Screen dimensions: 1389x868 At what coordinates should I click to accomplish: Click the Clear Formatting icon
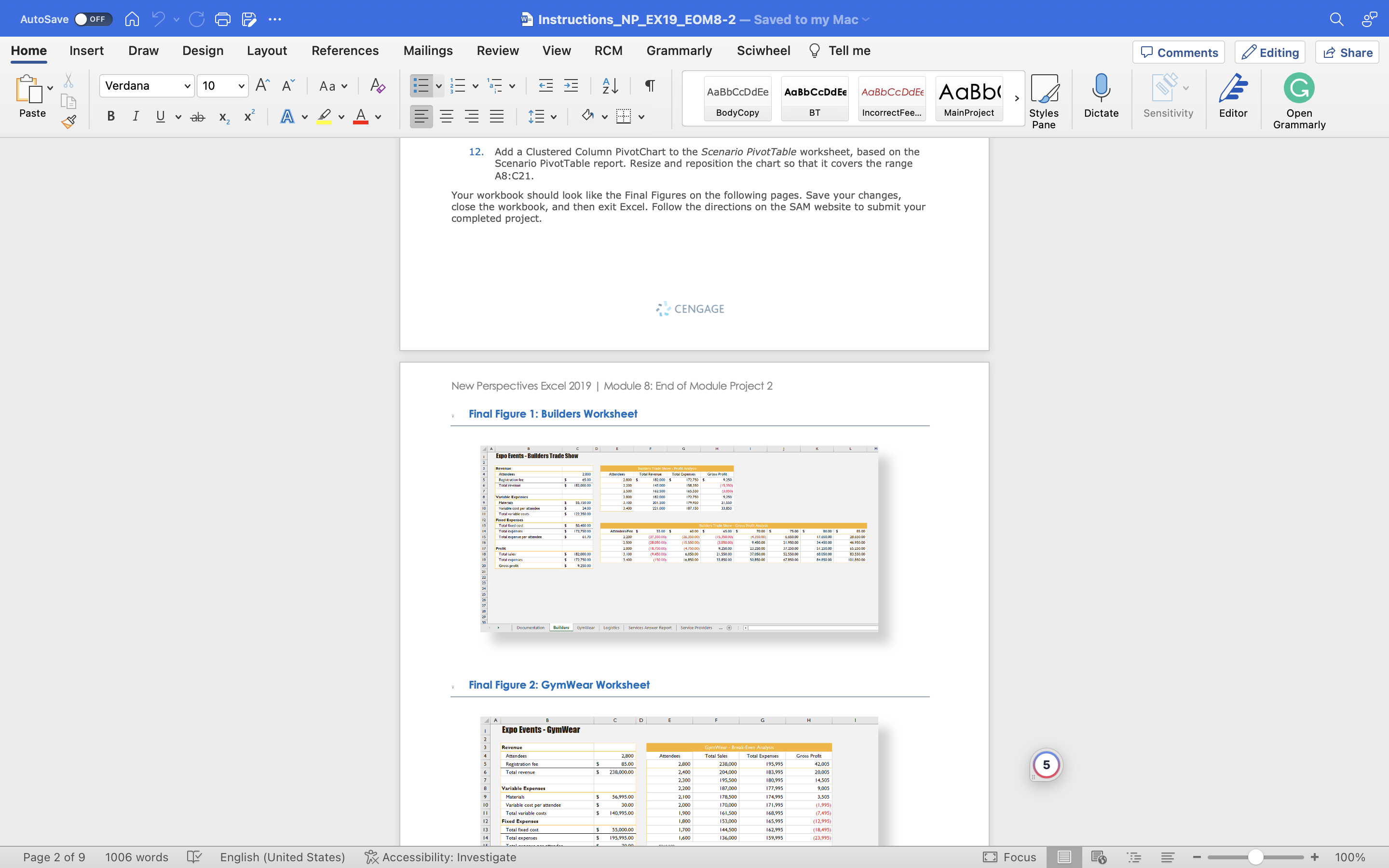click(x=377, y=86)
